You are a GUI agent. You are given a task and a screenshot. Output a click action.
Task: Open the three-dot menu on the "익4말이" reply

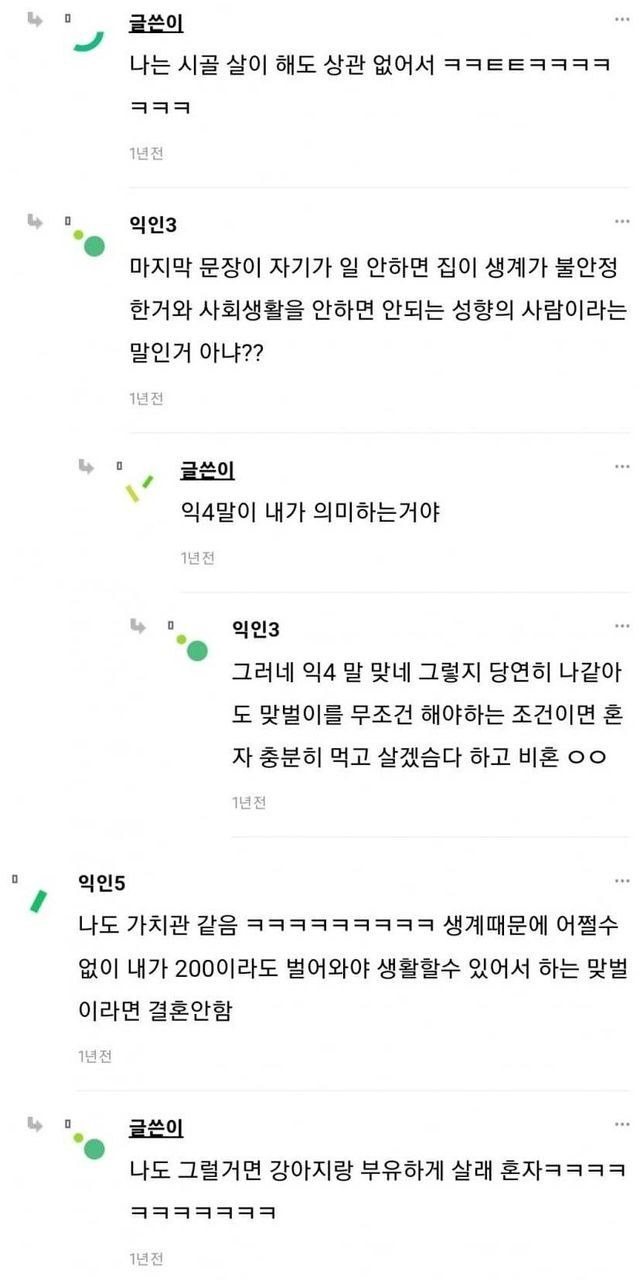(x=622, y=467)
